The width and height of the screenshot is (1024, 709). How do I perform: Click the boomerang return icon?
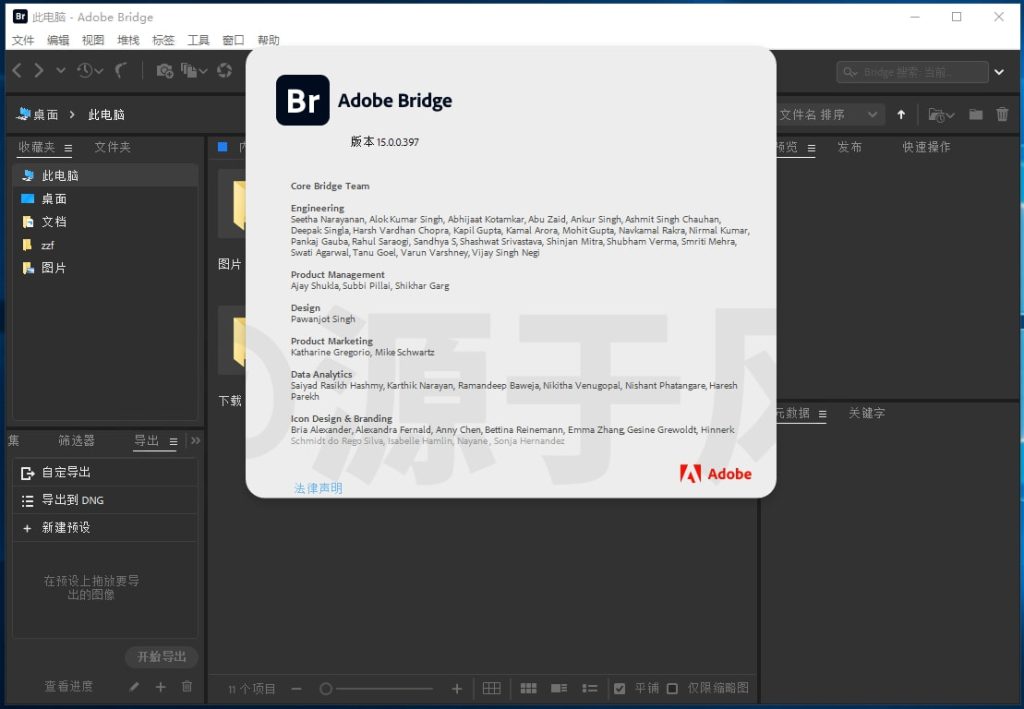pos(121,71)
